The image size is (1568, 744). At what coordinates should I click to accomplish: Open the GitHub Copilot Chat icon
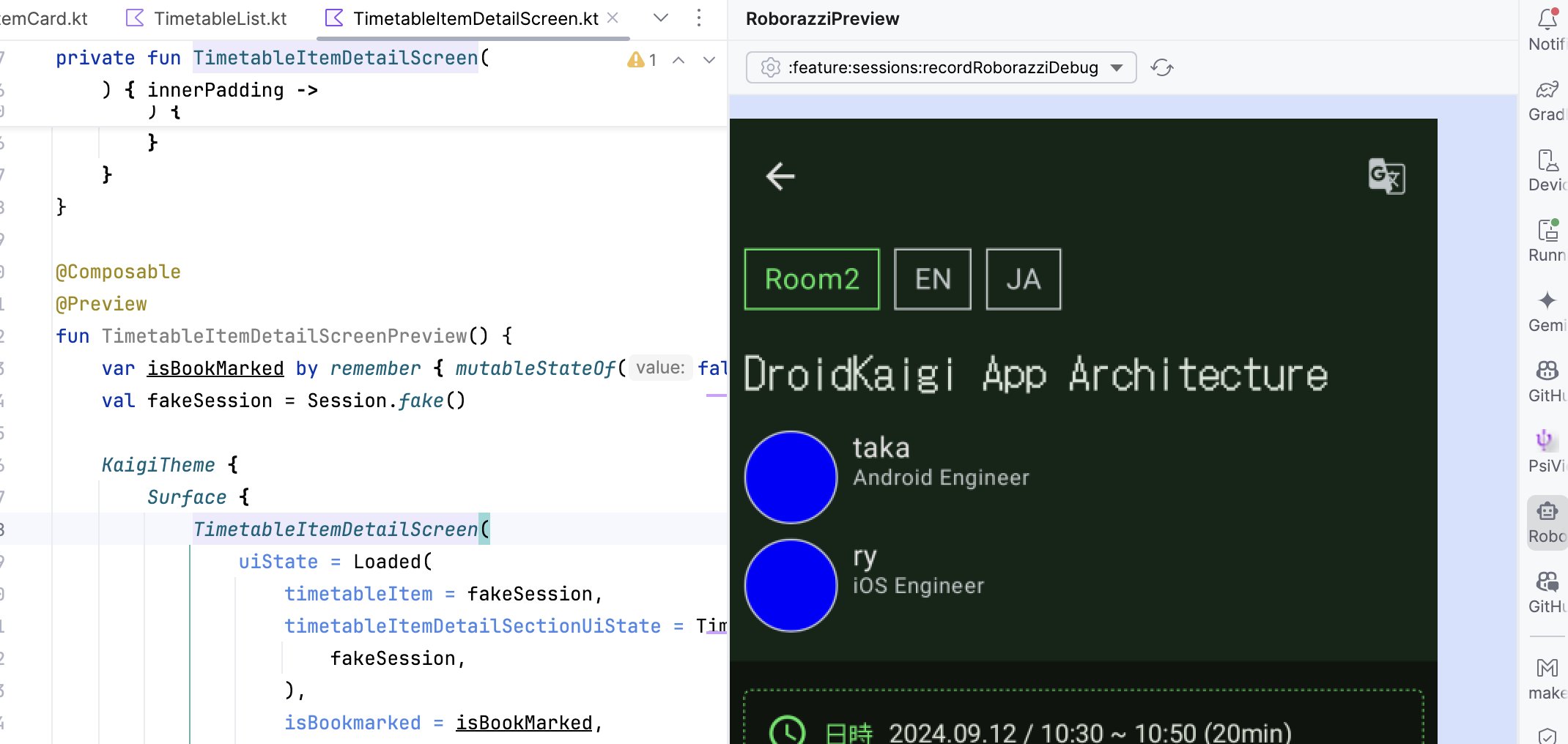pyautogui.click(x=1547, y=592)
